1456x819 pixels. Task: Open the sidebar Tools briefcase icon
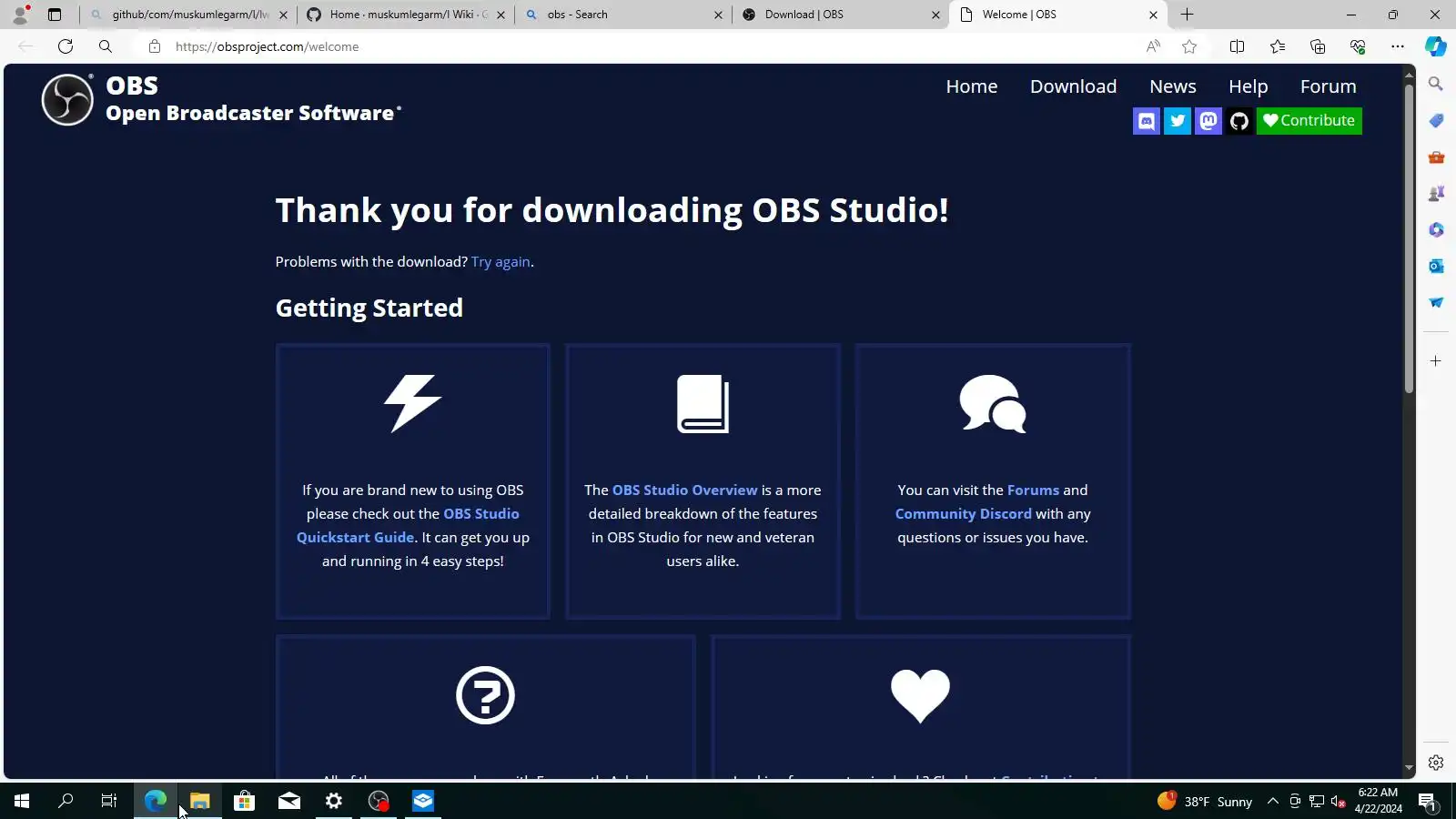1436,157
